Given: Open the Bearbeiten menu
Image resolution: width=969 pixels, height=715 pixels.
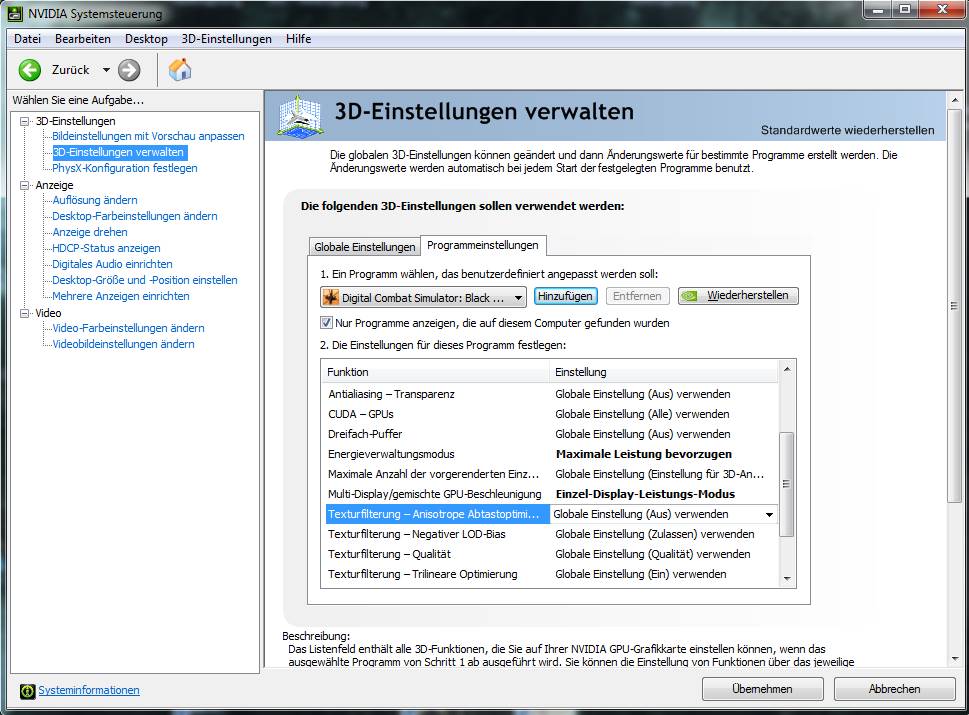Looking at the screenshot, I should click(x=83, y=39).
